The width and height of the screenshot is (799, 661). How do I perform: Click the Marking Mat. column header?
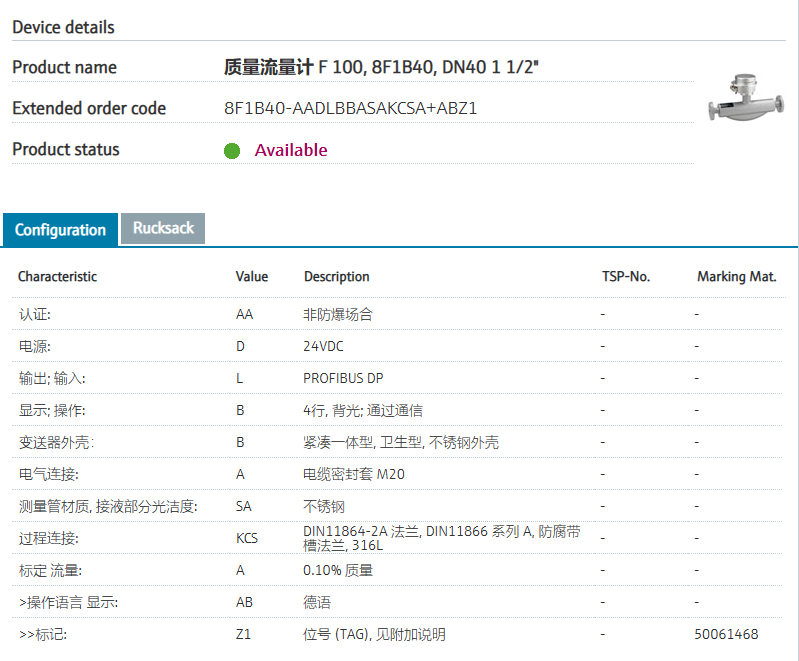[x=736, y=276]
